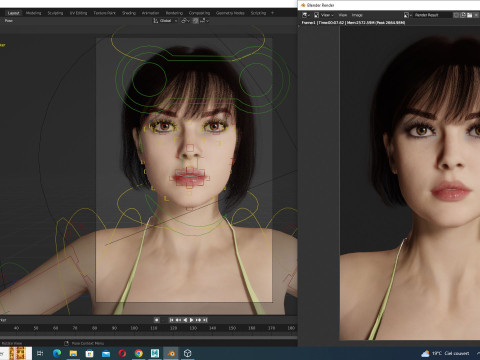Image resolution: width=480 pixels, height=360 pixels.
Task: Open the teal app icon after Chrome
Action: pyautogui.click(x=155, y=353)
